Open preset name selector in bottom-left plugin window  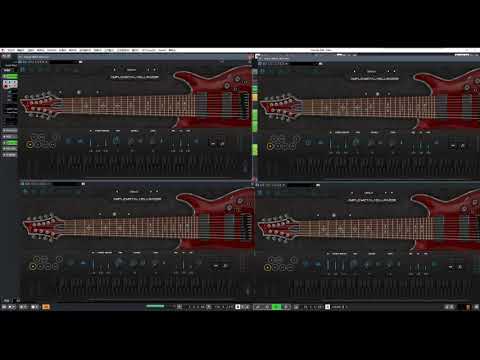(x=134, y=192)
